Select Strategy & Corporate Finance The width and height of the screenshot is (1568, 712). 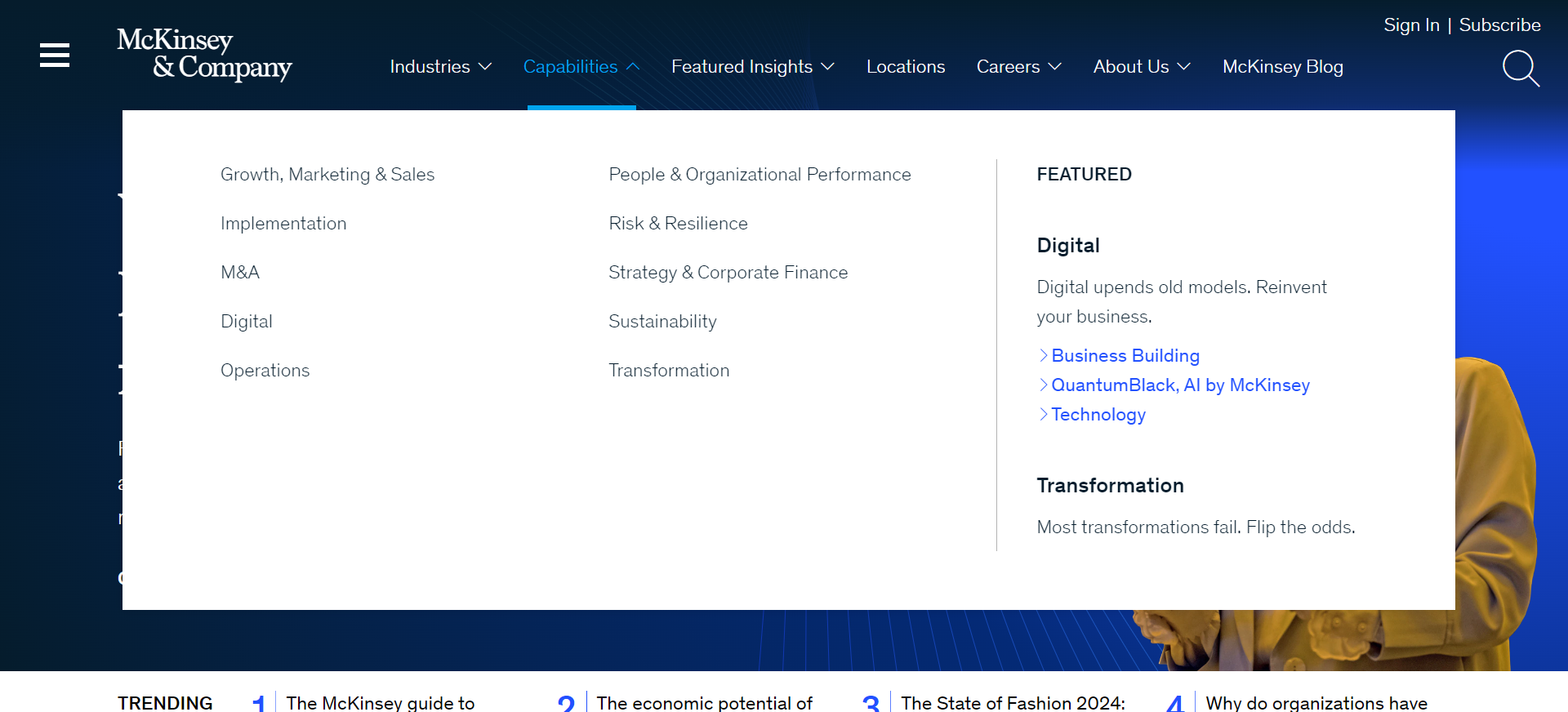(x=728, y=273)
